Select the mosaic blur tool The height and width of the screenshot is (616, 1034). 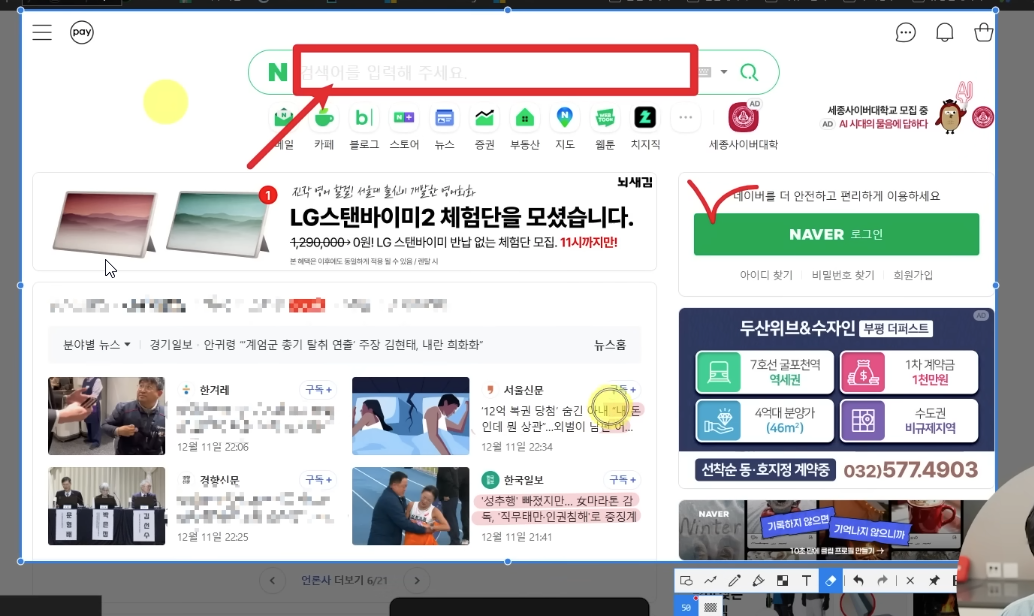[x=782, y=580]
